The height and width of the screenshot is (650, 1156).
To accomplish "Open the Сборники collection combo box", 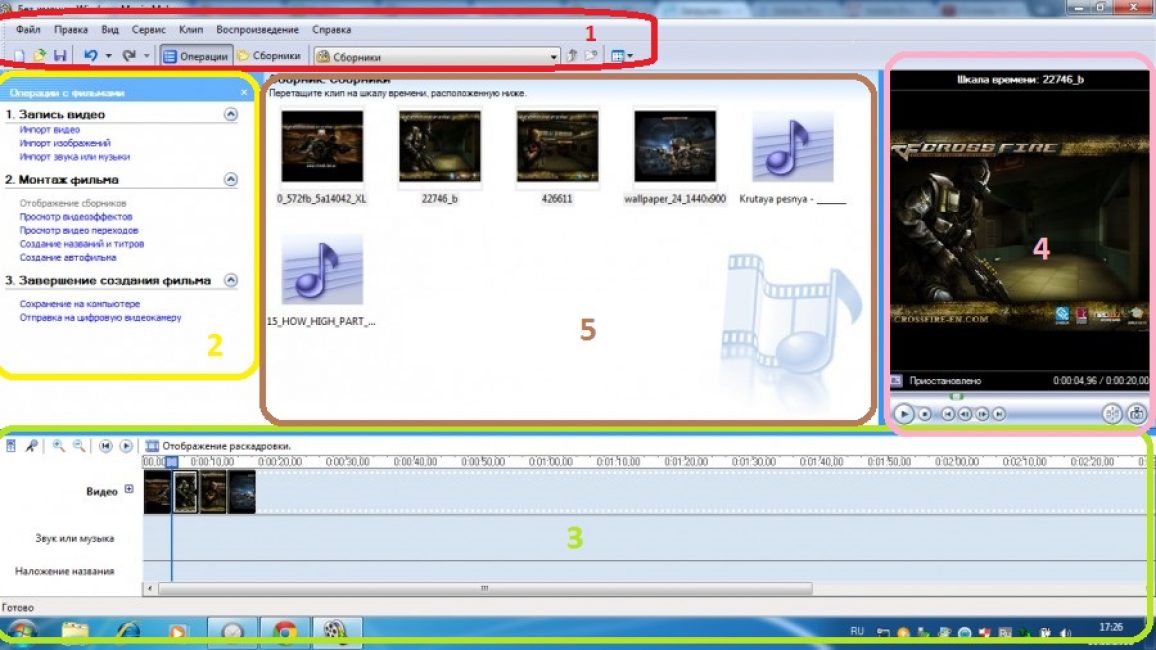I will pos(436,57).
